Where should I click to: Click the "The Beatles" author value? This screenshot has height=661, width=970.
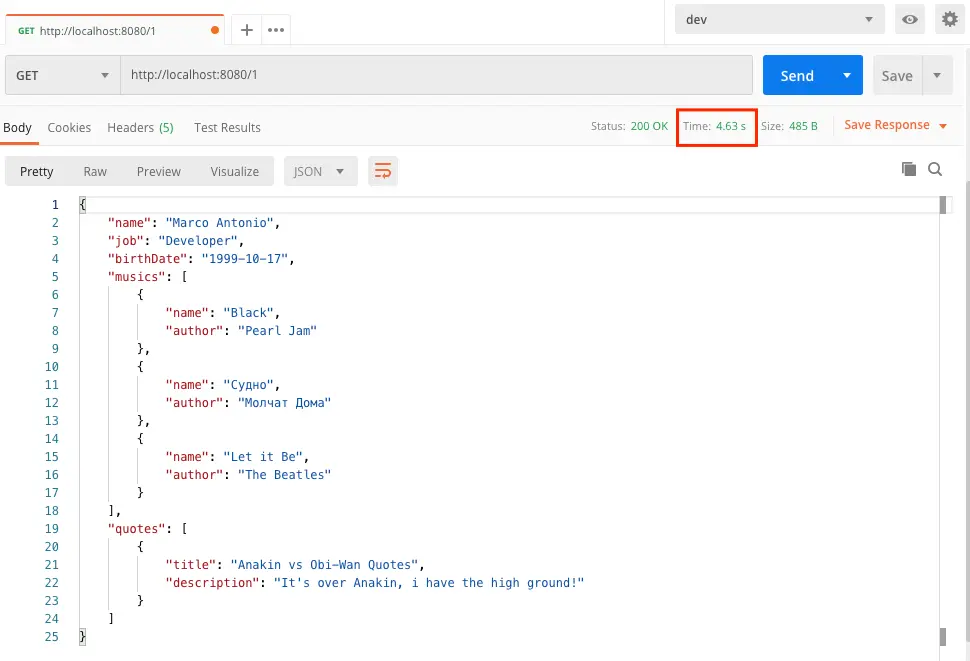[285, 475]
